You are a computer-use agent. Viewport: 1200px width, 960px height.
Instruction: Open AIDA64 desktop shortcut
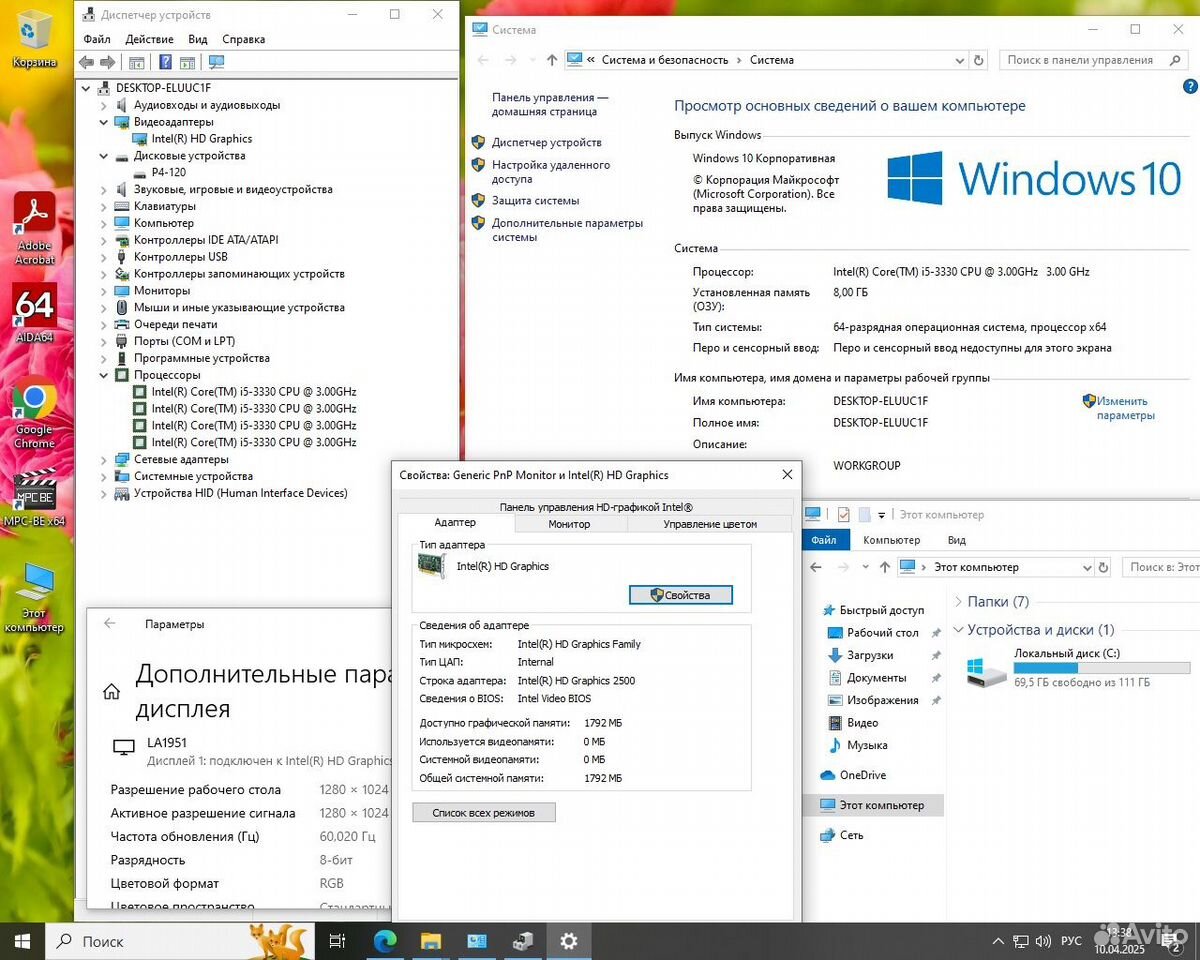(x=35, y=313)
